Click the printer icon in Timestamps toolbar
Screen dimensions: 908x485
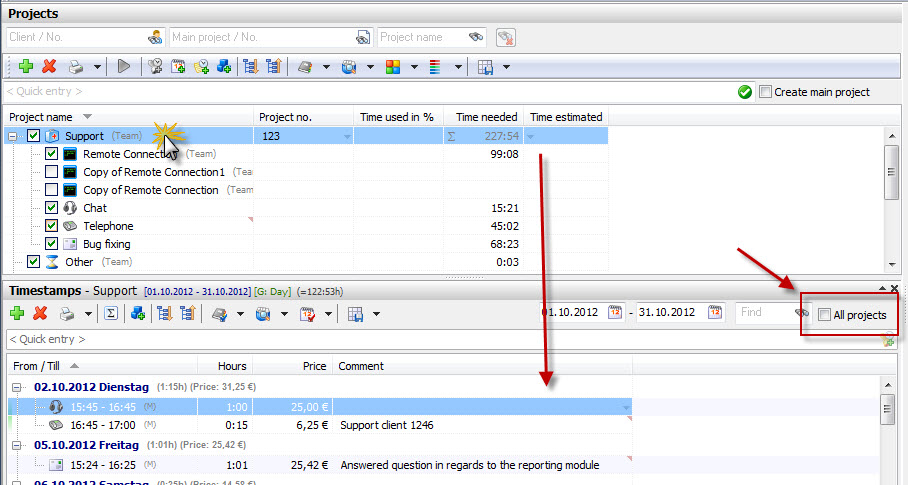click(67, 314)
